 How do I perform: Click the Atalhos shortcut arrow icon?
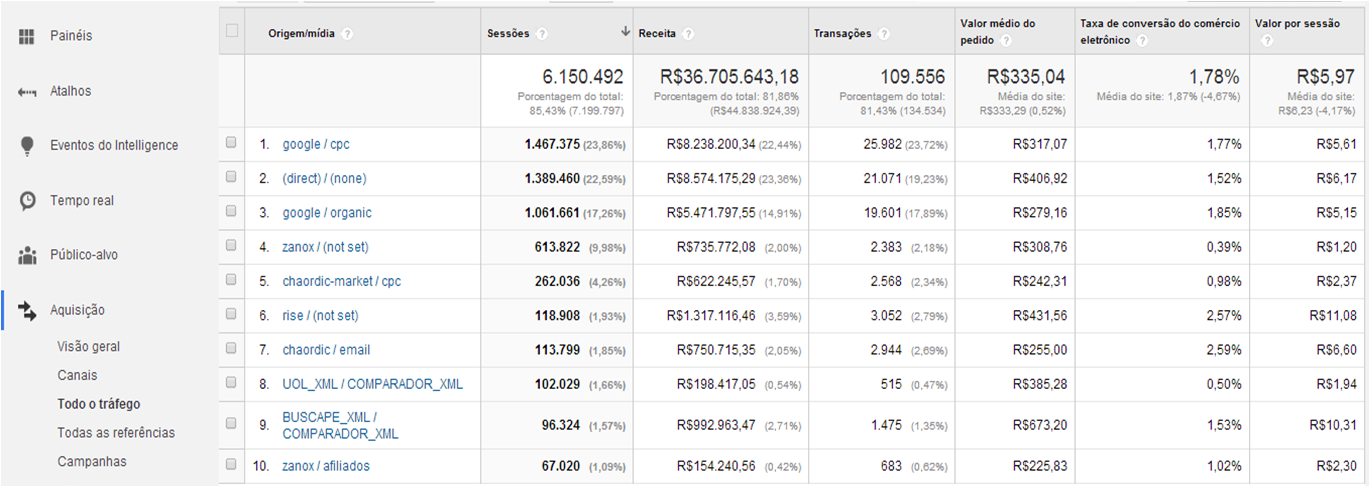tap(27, 92)
